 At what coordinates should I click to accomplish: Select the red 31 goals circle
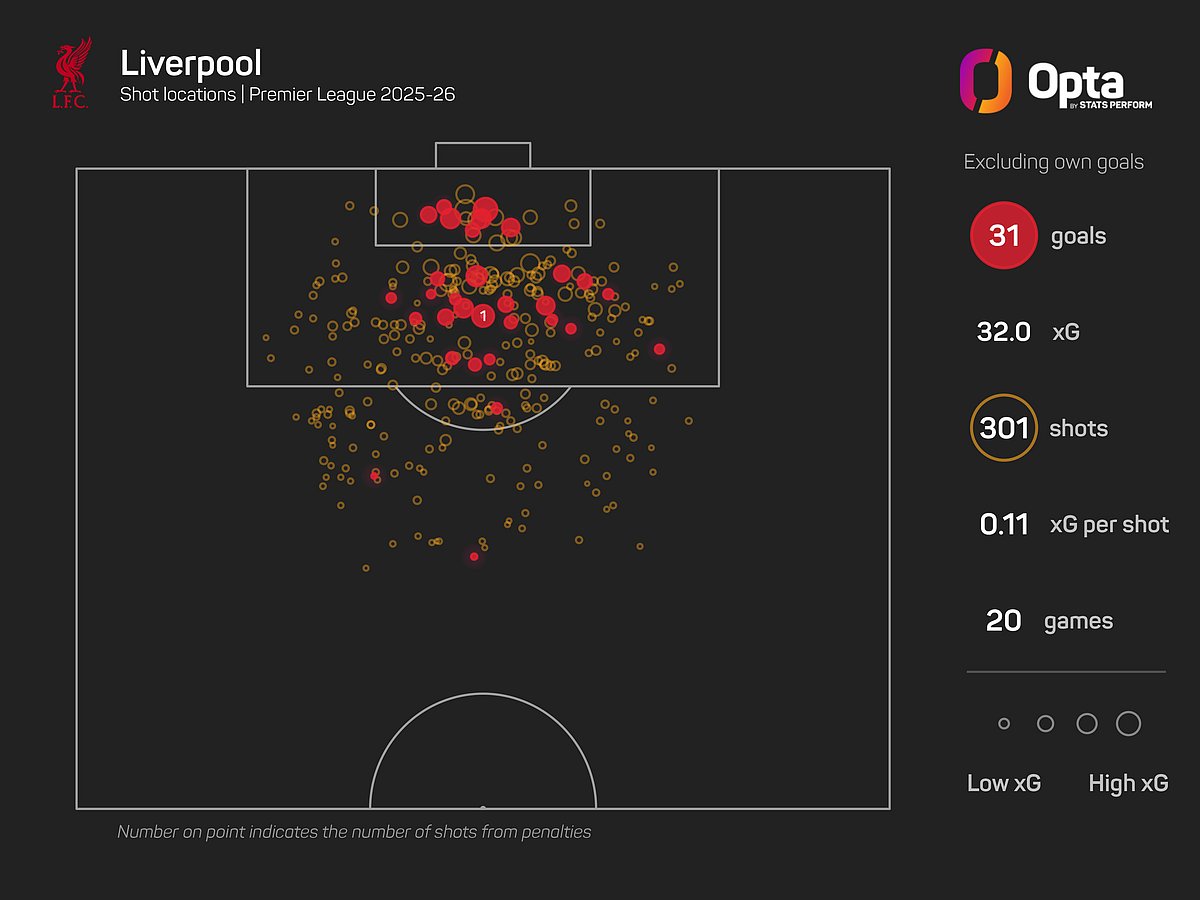[x=1004, y=236]
